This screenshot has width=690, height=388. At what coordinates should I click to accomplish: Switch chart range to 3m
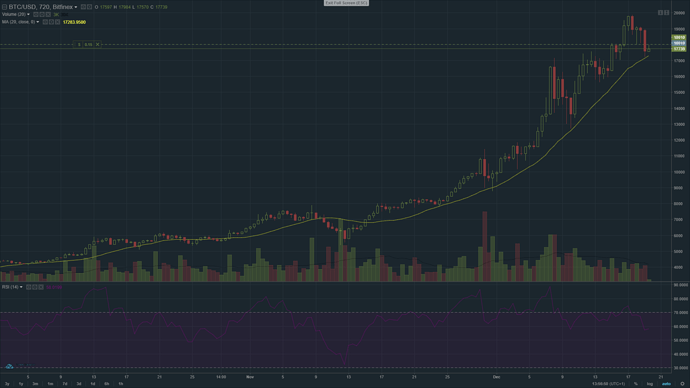point(35,384)
